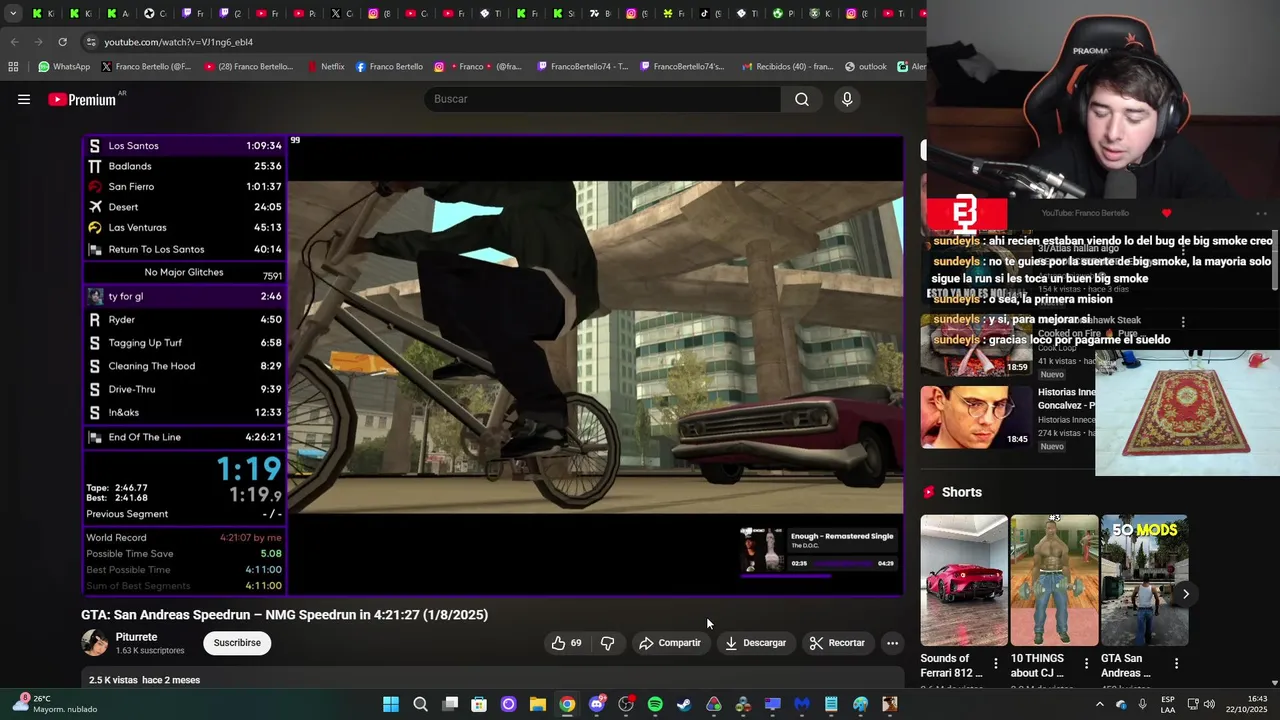Screen dimensions: 1280x720
Task: Open Windows Start menu
Action: pos(391,704)
